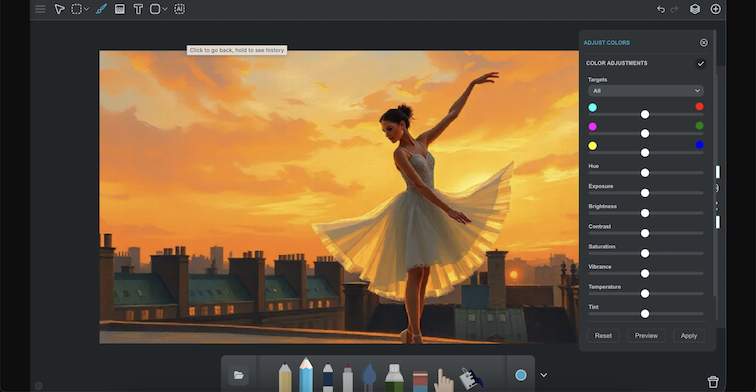Close the Adjust Colors panel
Screen dimensions: 756x392
click(x=704, y=43)
